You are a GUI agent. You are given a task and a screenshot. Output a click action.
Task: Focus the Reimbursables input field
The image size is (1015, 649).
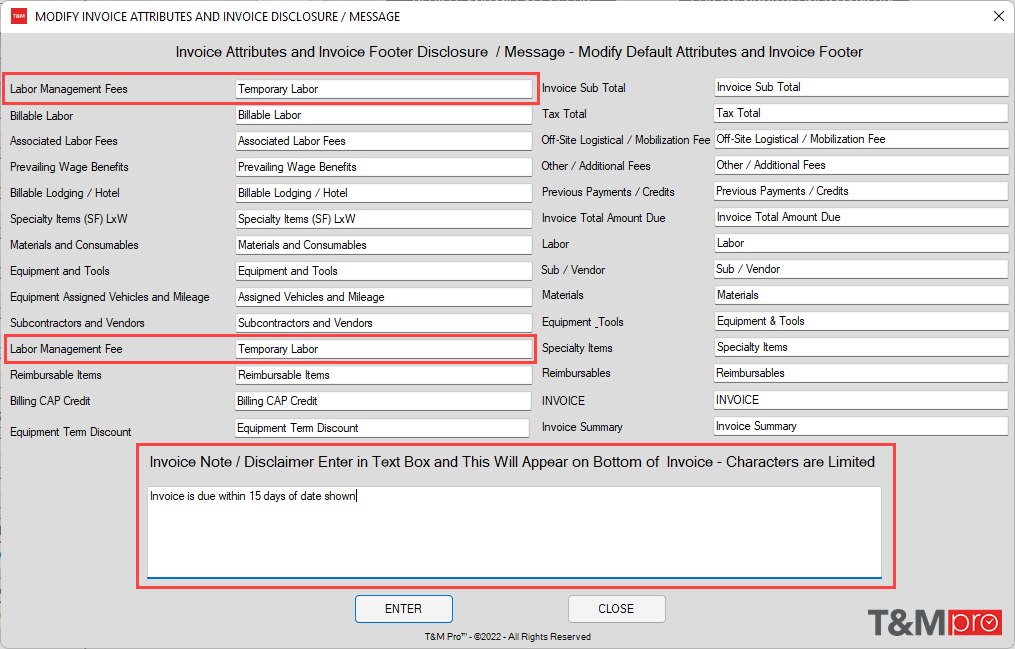point(861,373)
